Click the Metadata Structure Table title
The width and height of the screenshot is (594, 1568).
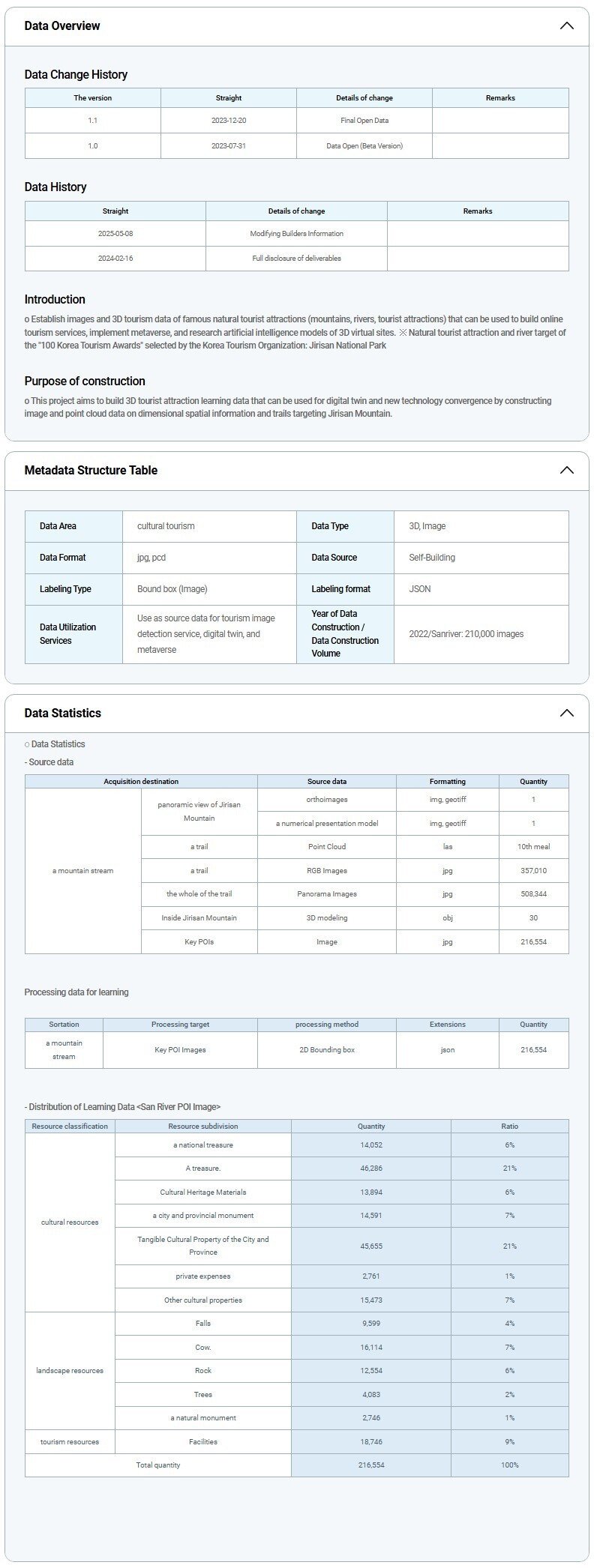[x=91, y=470]
